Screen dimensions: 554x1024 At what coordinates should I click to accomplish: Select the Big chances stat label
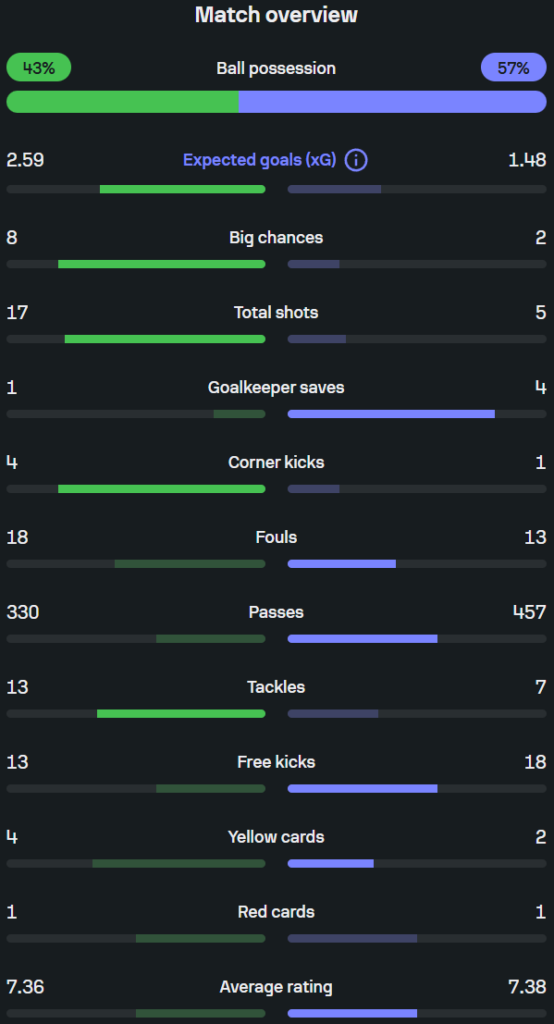click(x=276, y=237)
